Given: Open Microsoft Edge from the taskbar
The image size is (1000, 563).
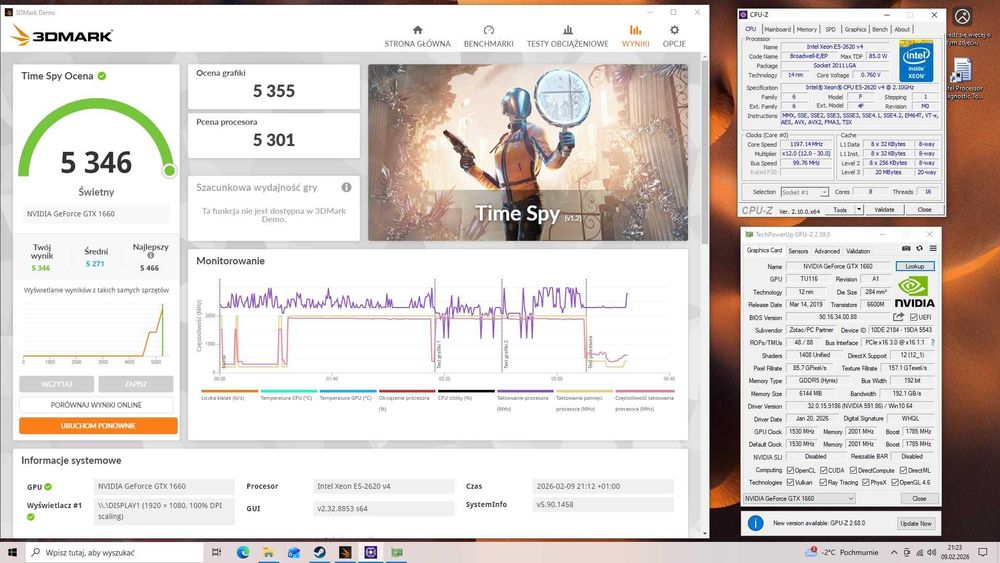Looking at the screenshot, I should (243, 552).
